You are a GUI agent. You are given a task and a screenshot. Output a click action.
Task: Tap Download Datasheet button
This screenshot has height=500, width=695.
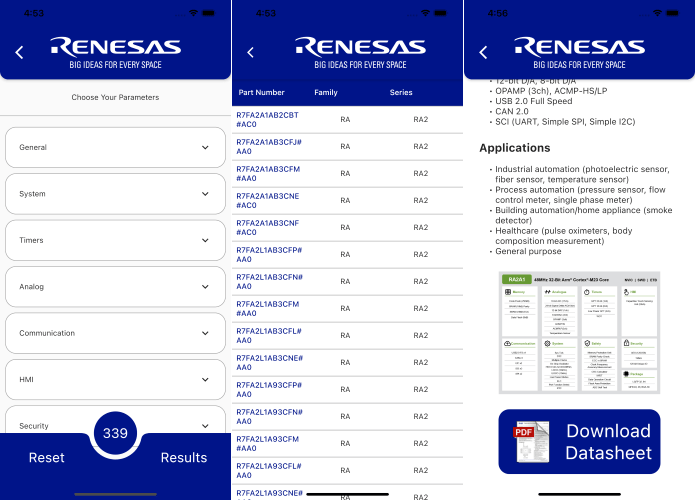point(579,441)
